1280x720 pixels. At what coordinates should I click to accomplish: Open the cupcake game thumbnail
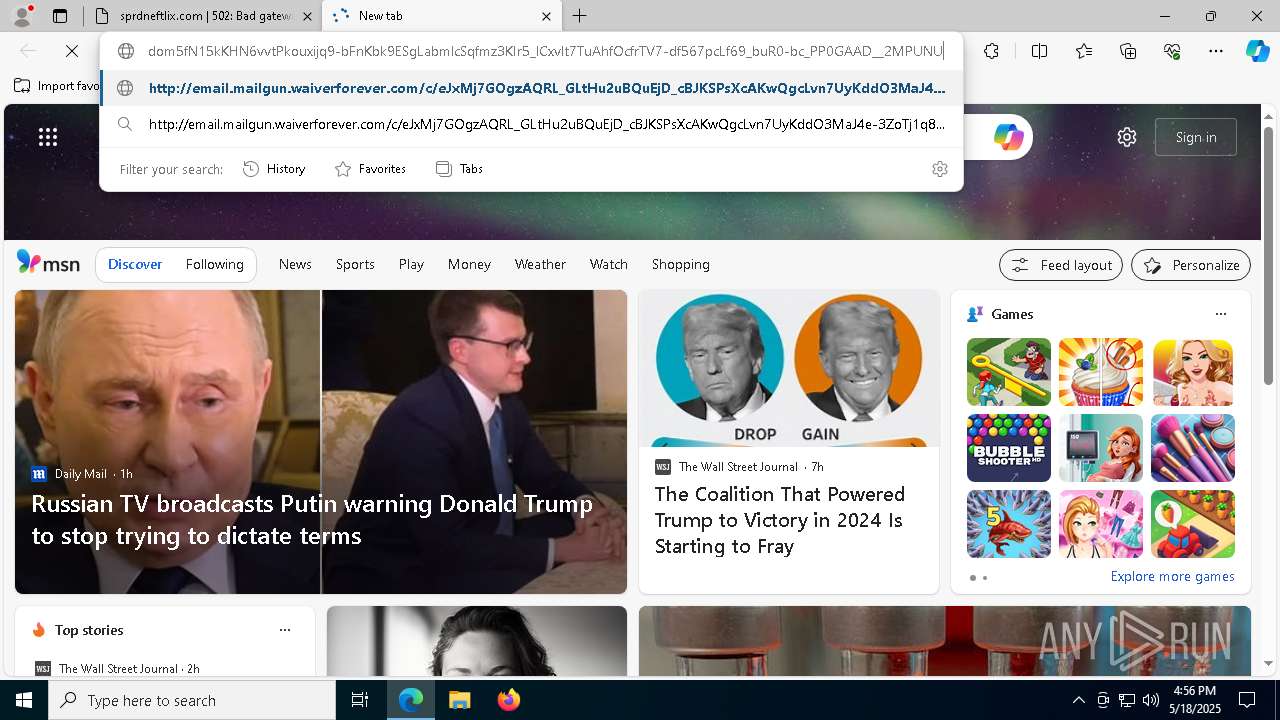1100,372
